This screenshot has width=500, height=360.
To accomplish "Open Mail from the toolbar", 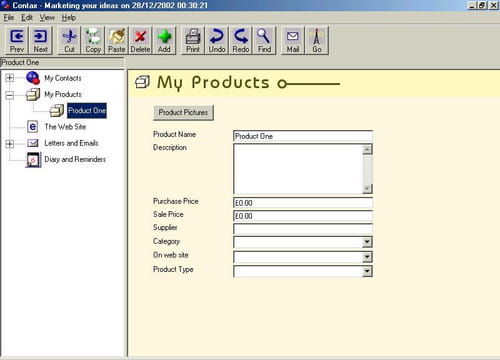I will click(x=293, y=40).
